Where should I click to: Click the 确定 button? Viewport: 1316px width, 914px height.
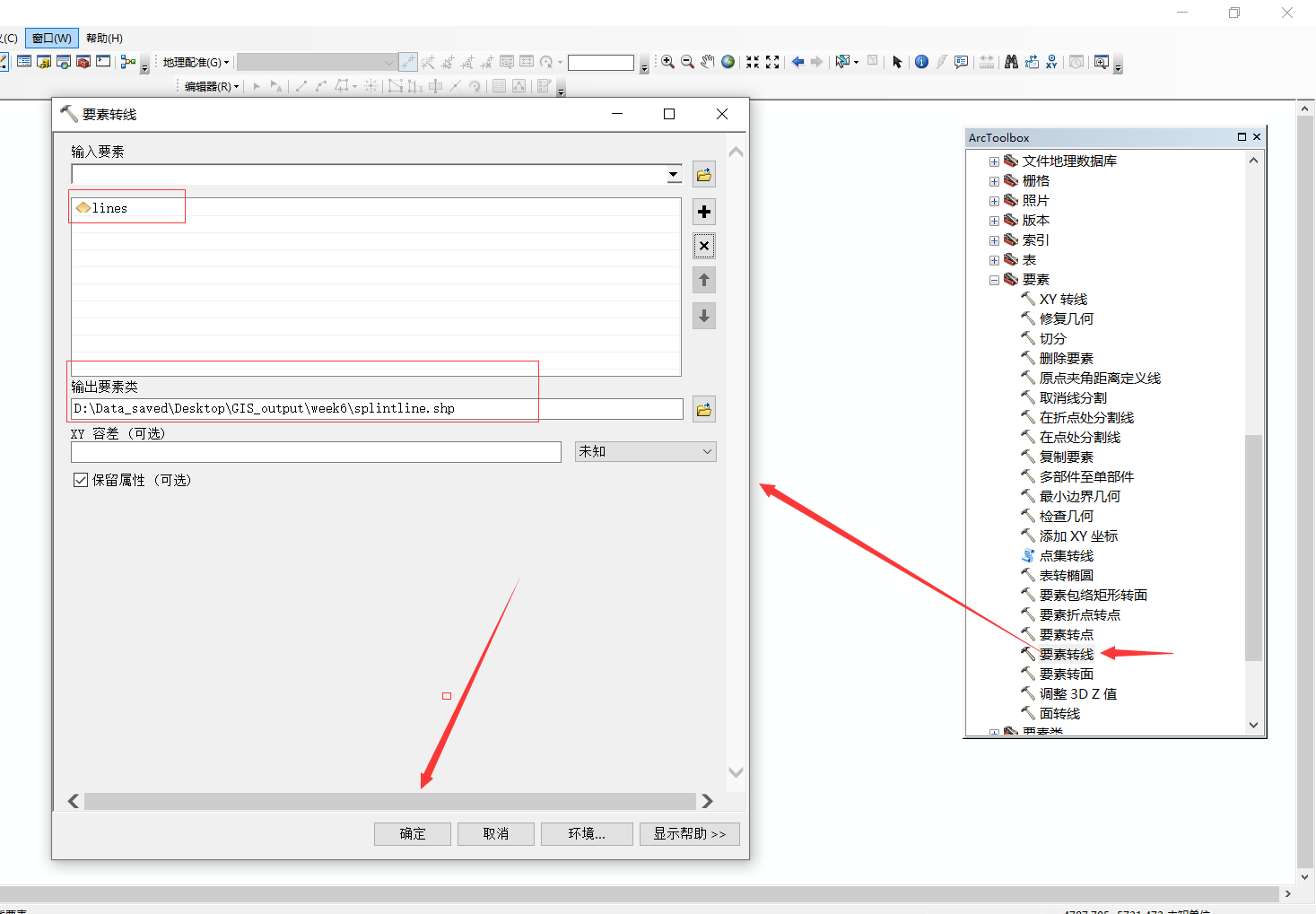pyautogui.click(x=413, y=833)
